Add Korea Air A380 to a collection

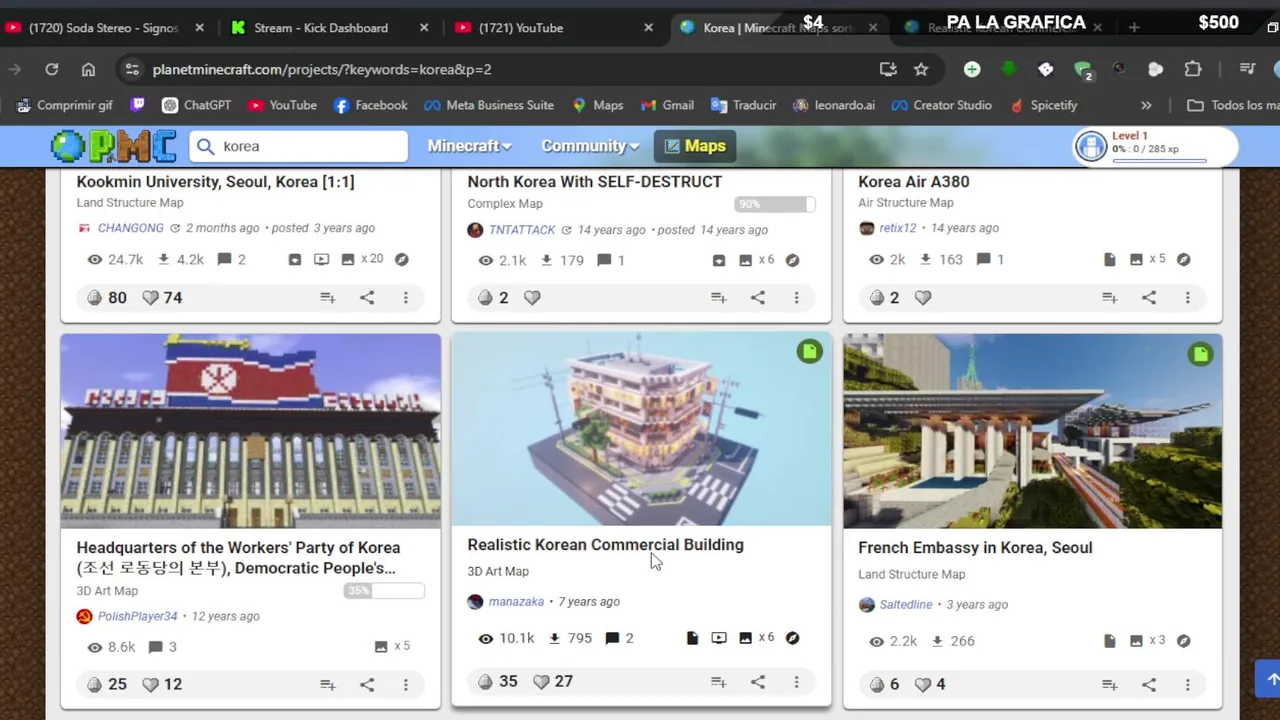(x=1109, y=298)
